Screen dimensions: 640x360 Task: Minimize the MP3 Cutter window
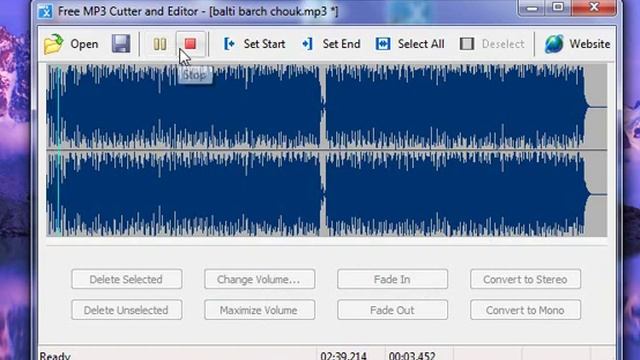pyautogui.click(x=532, y=8)
